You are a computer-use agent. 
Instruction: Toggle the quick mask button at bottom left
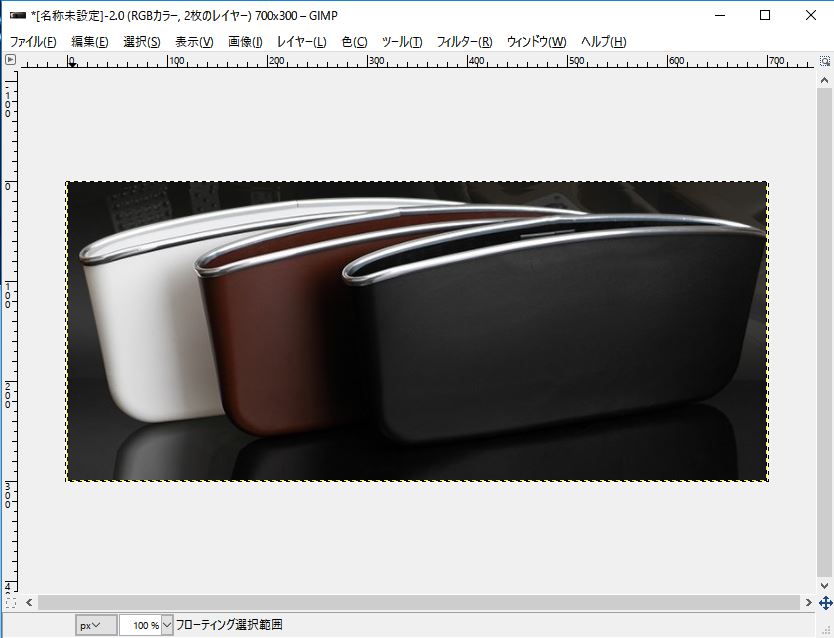[11, 603]
